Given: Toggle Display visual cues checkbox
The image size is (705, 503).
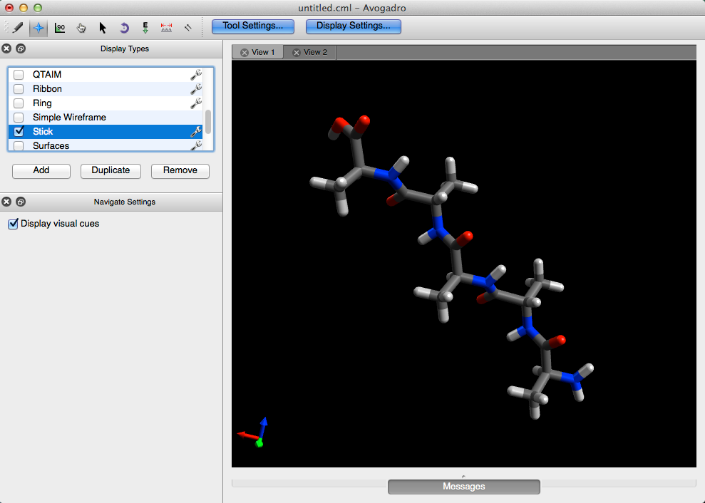Looking at the screenshot, I should (13, 223).
